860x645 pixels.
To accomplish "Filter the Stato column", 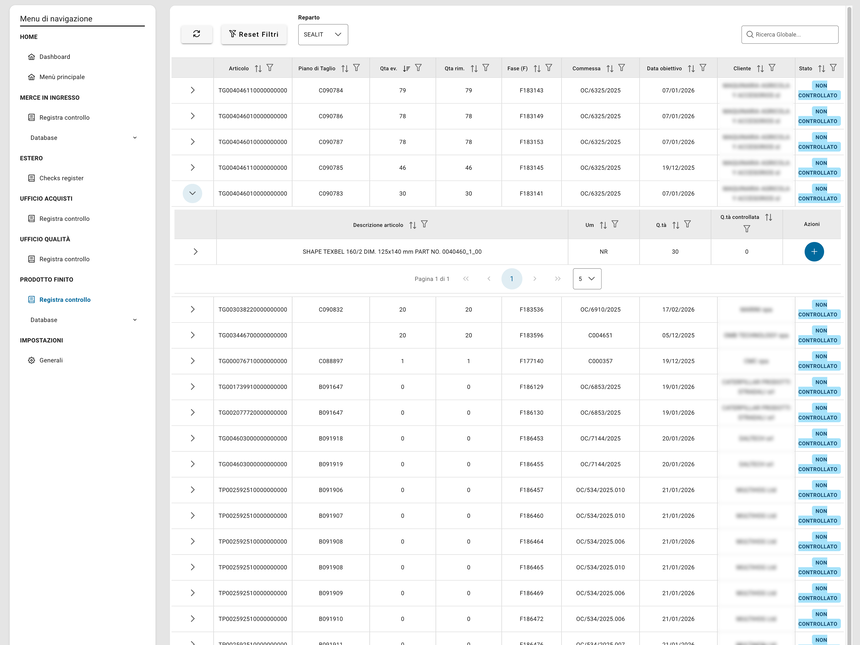I will [x=832, y=68].
